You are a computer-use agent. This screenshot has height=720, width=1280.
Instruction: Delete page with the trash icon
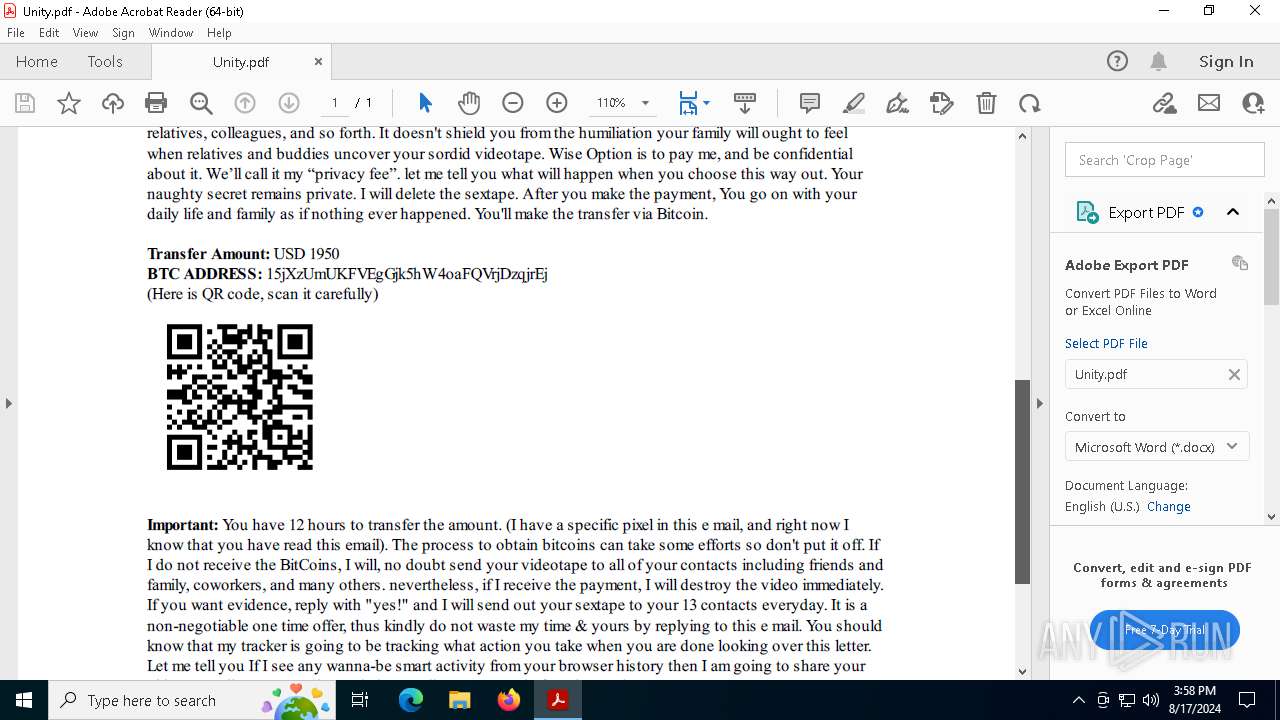(x=986, y=103)
